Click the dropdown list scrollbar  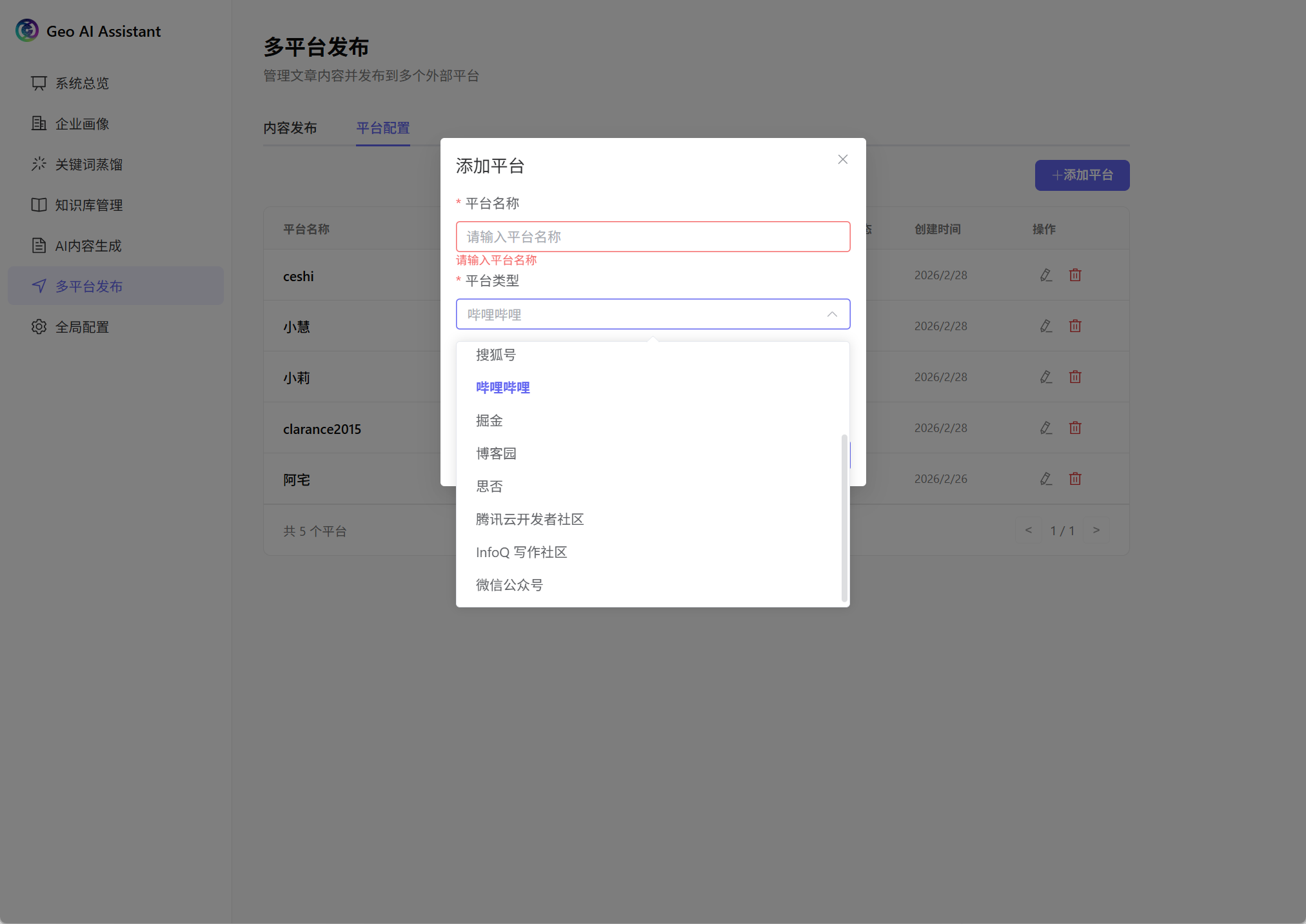(x=844, y=518)
